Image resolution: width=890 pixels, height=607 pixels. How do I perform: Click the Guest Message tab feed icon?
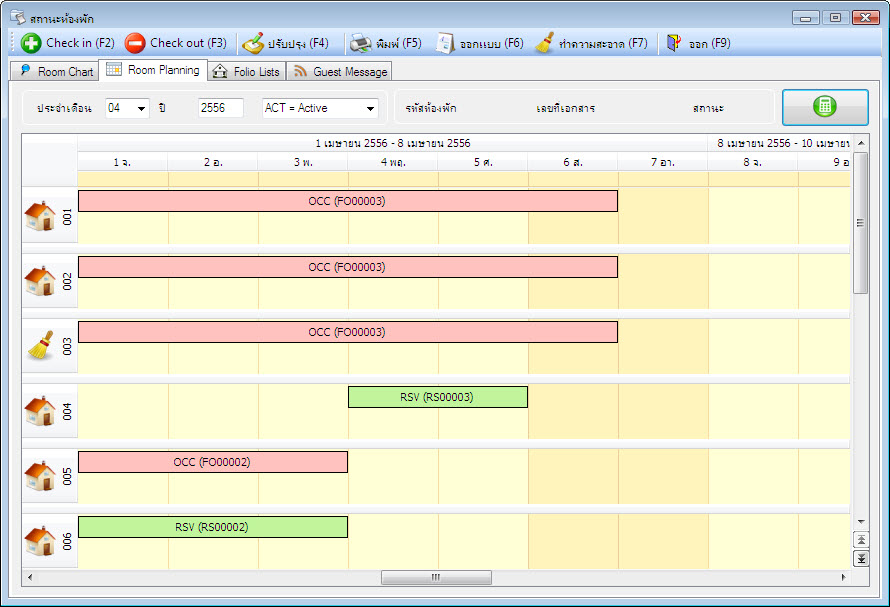point(300,71)
